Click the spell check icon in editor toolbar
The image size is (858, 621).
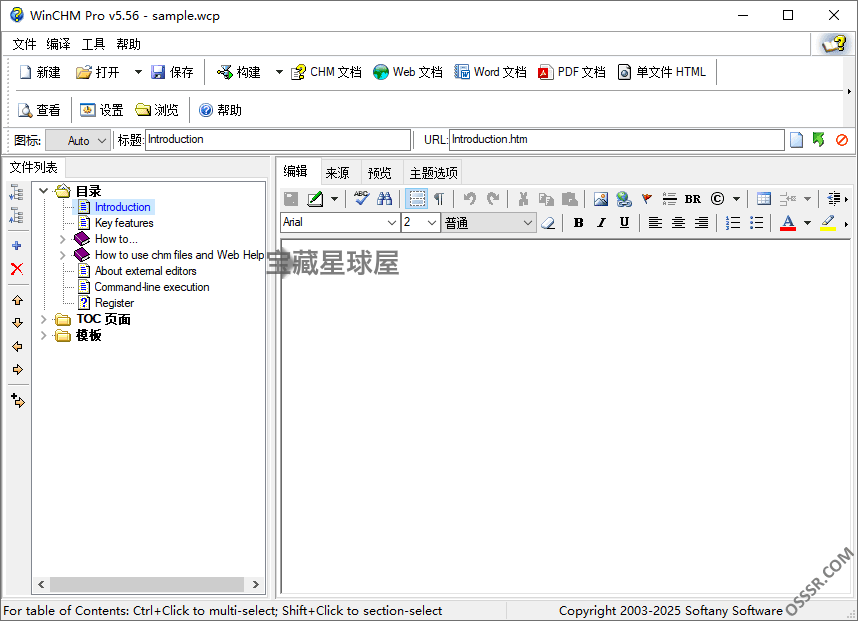pos(361,198)
